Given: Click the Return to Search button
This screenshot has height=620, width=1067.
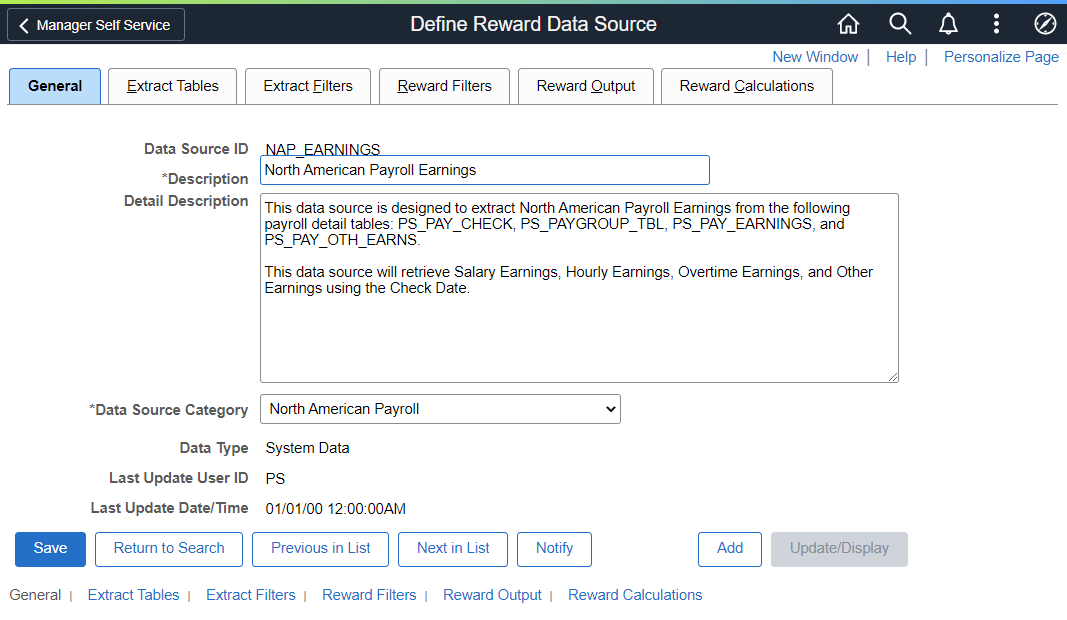Looking at the screenshot, I should point(169,548).
